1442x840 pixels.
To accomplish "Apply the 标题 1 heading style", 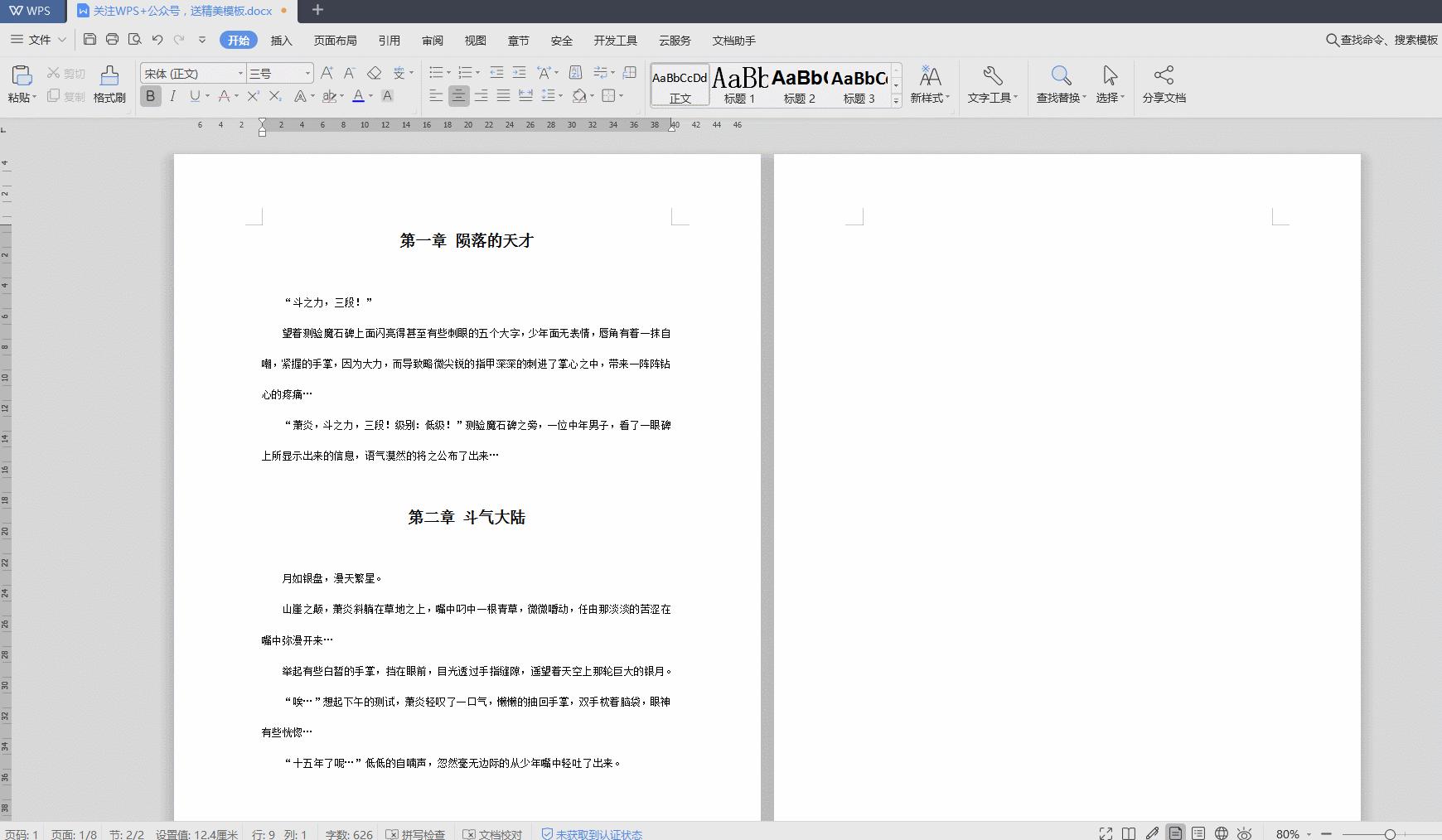I will click(x=740, y=83).
